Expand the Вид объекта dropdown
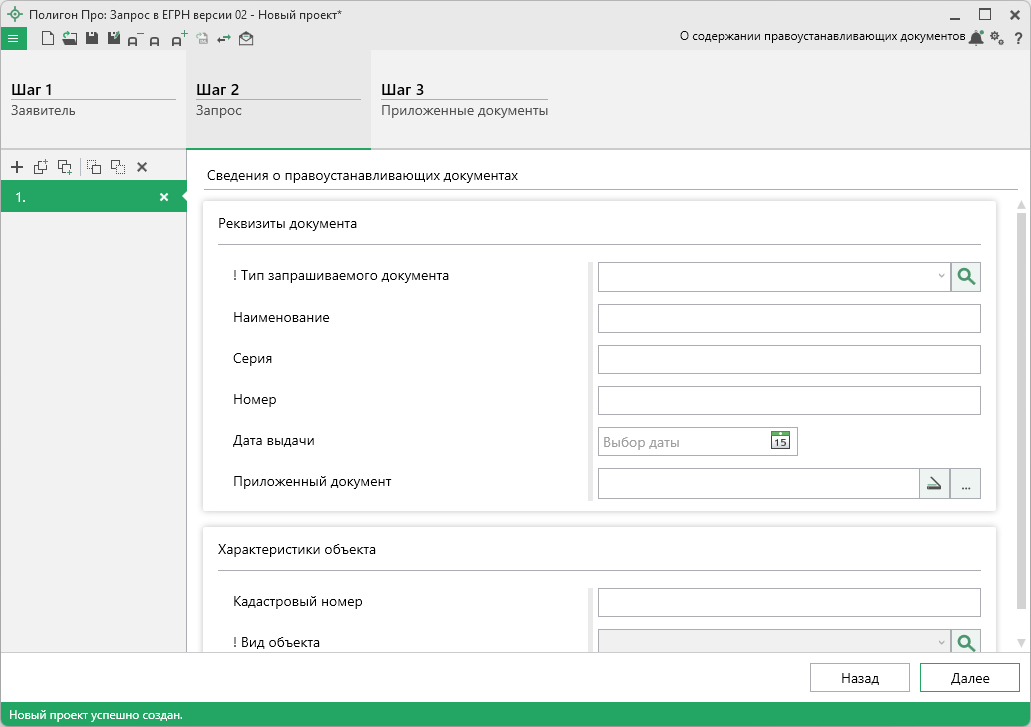 pyautogui.click(x=940, y=642)
